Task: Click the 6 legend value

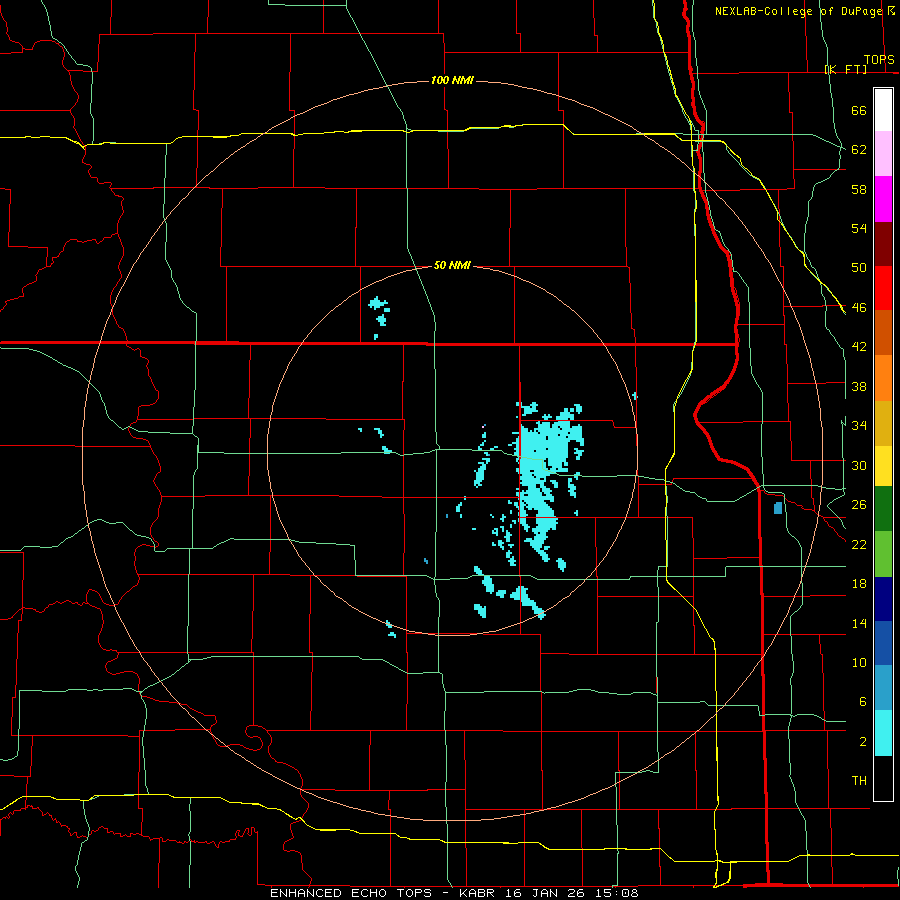Action: coord(862,702)
